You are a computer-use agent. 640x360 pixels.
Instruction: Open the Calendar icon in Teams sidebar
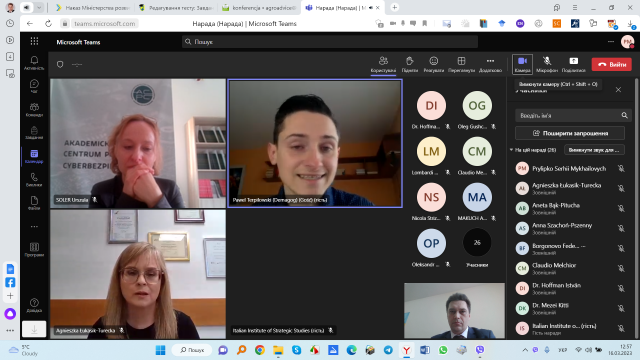coord(34,156)
